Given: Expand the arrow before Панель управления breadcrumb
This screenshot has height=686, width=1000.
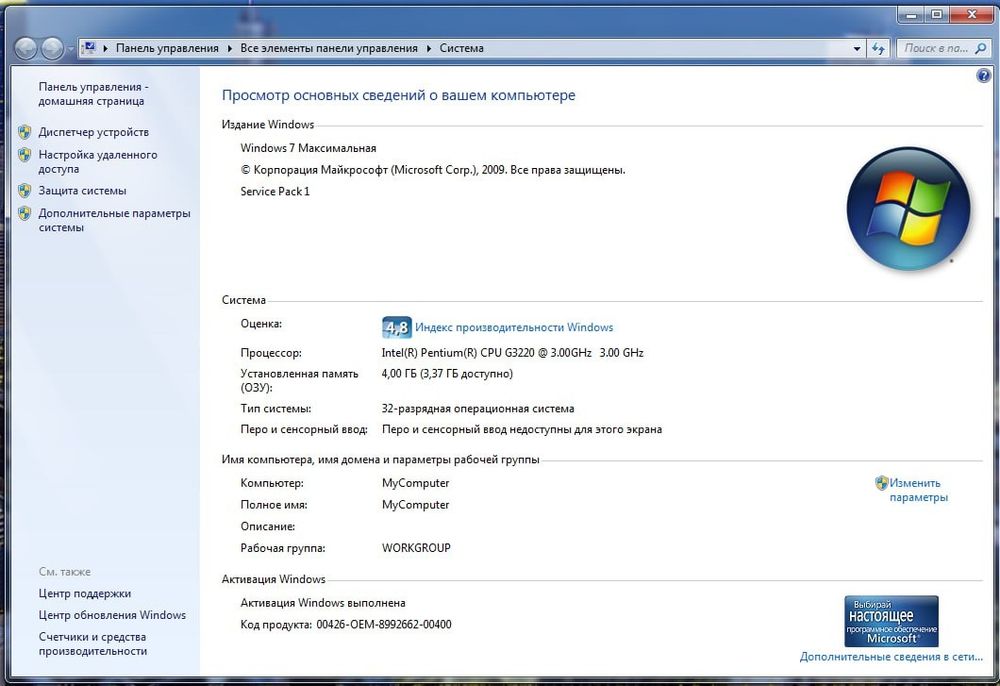Looking at the screenshot, I should [x=105, y=48].
